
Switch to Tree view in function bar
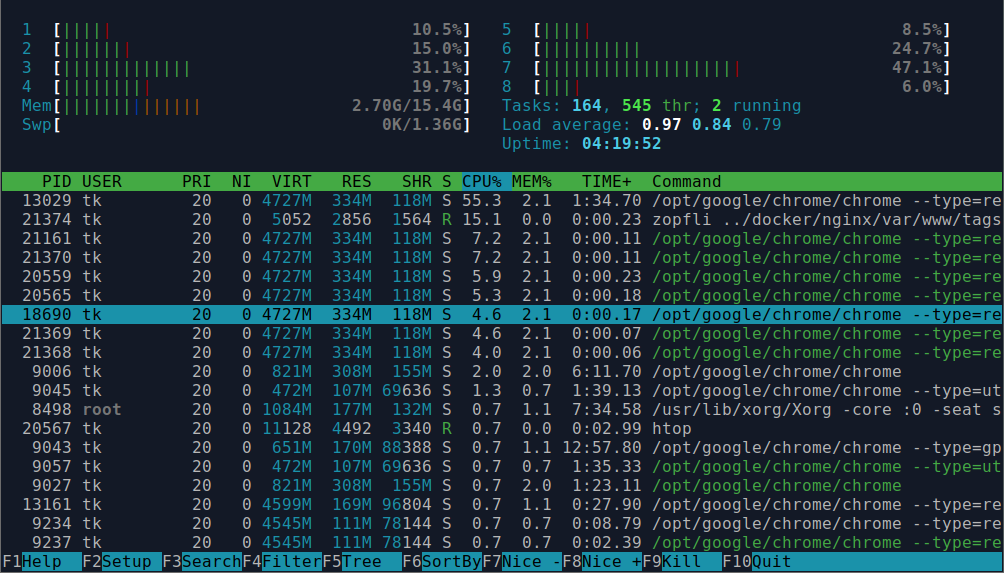362,562
